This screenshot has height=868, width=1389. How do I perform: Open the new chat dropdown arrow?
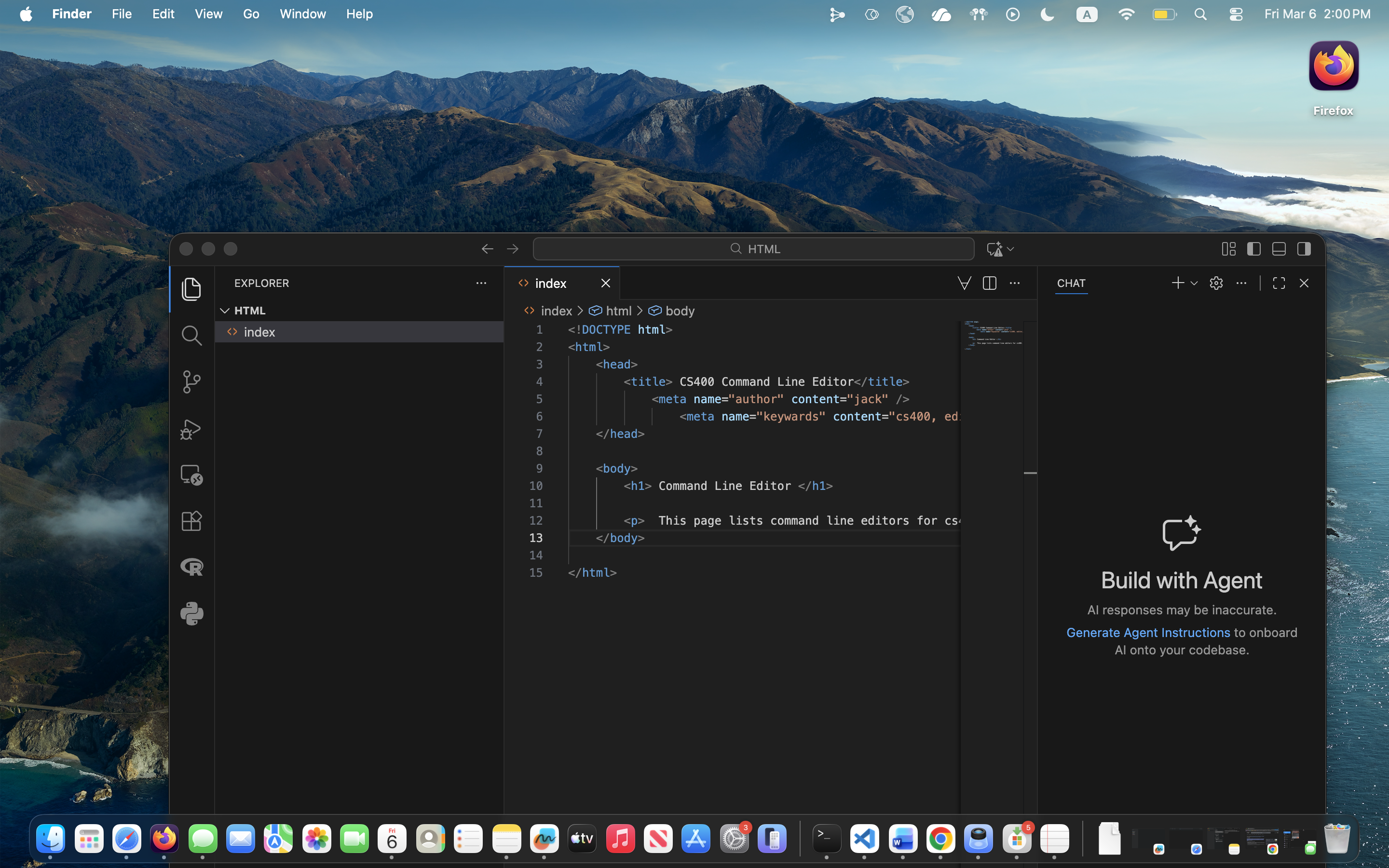pos(1194,283)
